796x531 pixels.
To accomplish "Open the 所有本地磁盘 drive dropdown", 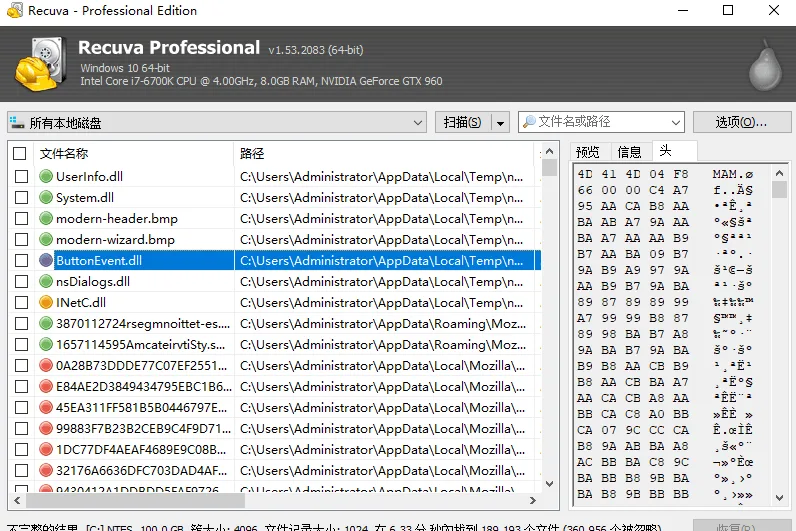I will (217, 122).
